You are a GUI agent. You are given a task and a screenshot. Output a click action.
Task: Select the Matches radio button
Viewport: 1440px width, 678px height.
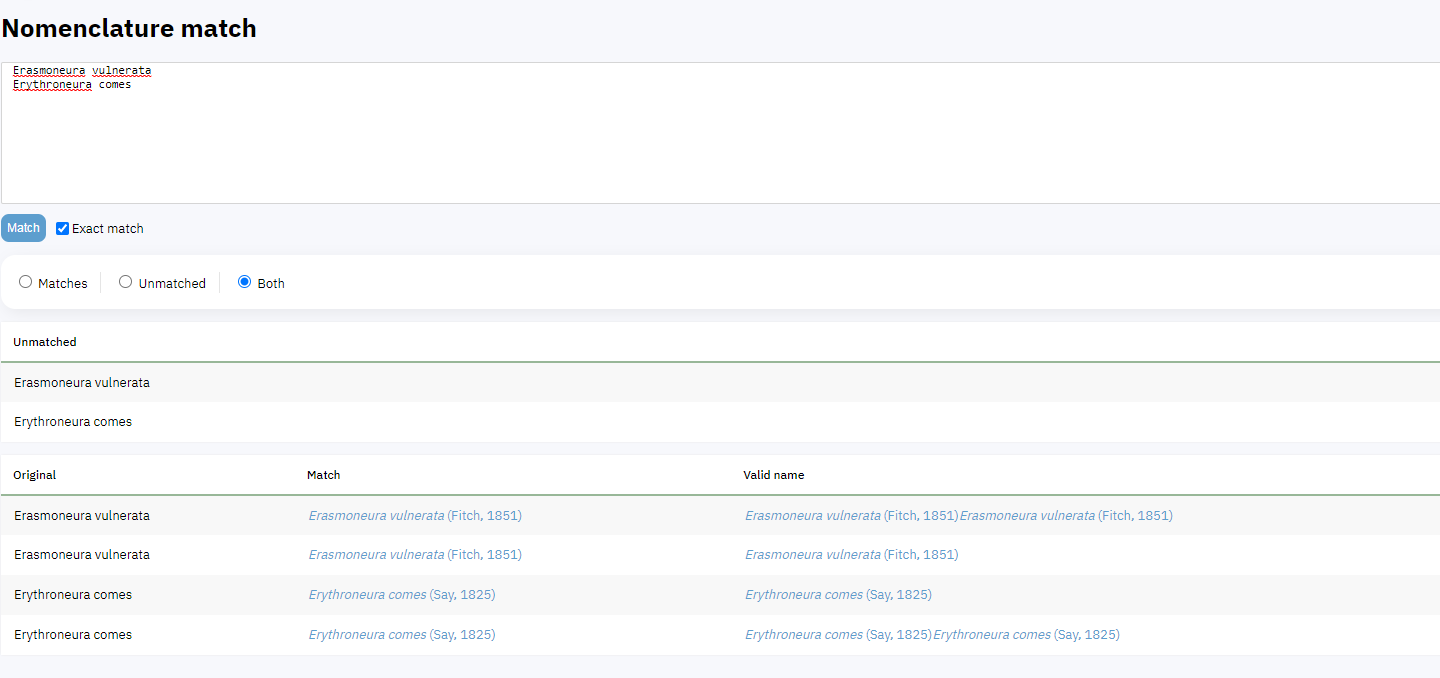pos(26,282)
